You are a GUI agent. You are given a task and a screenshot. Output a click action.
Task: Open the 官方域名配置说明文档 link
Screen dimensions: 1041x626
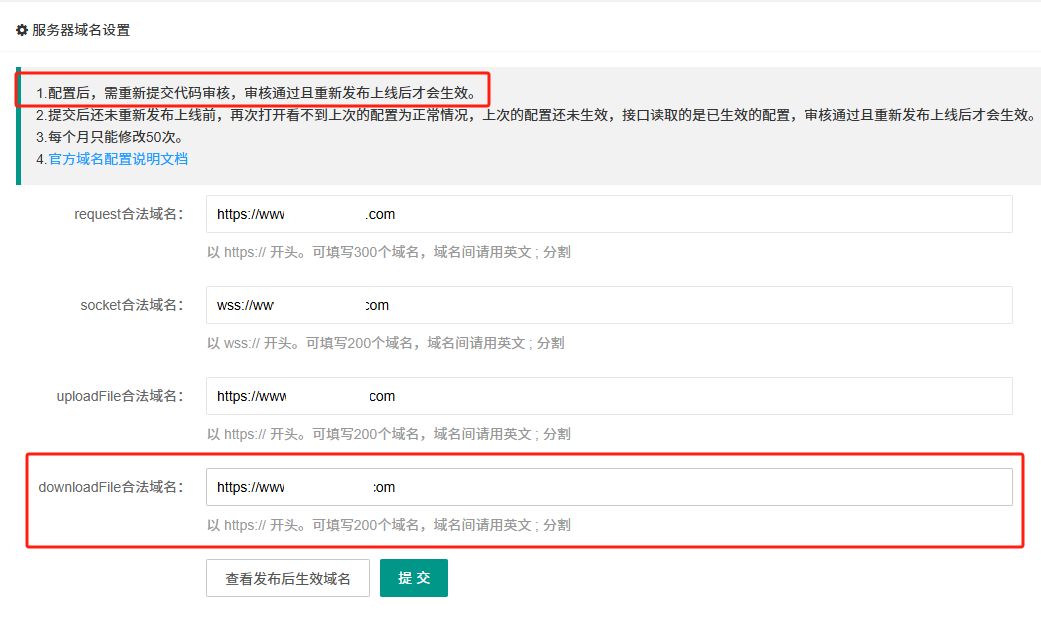point(118,158)
